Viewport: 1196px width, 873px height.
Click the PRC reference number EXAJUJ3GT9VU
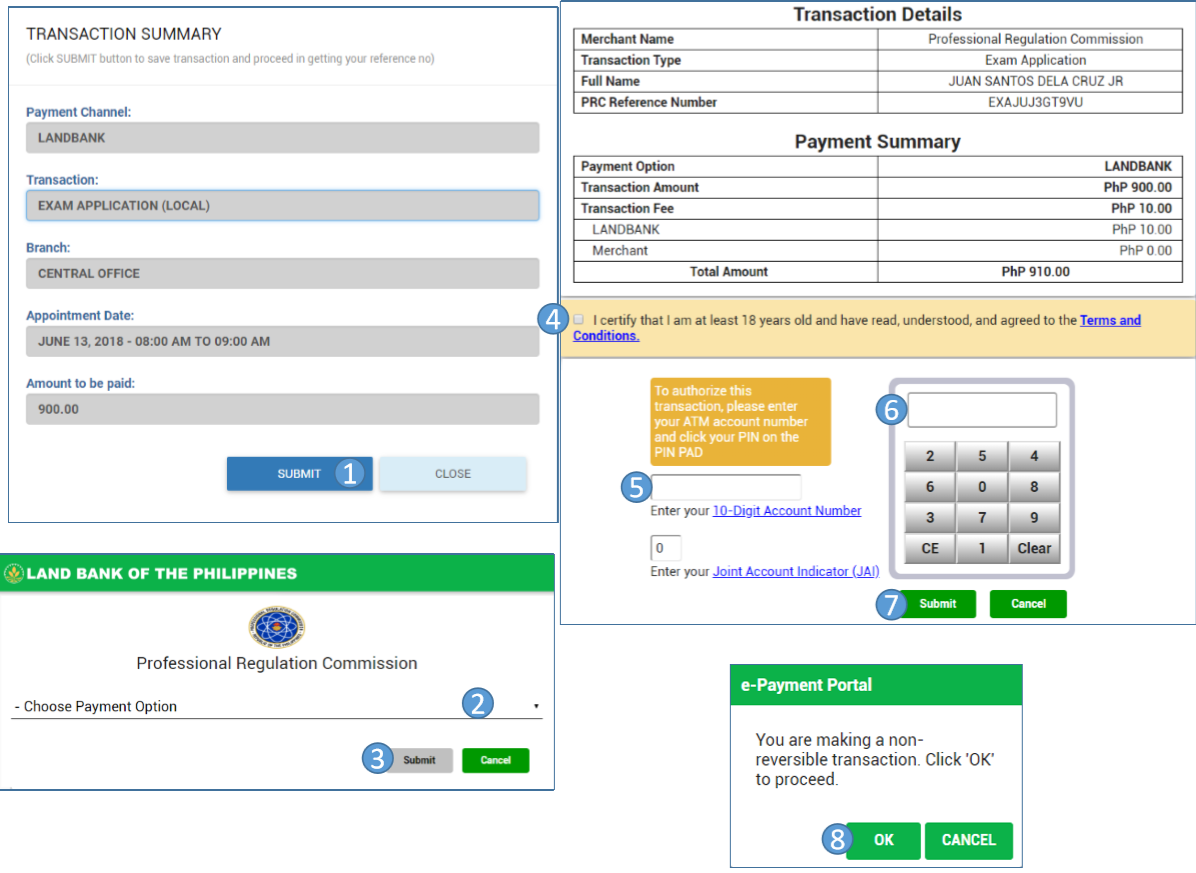point(1035,102)
